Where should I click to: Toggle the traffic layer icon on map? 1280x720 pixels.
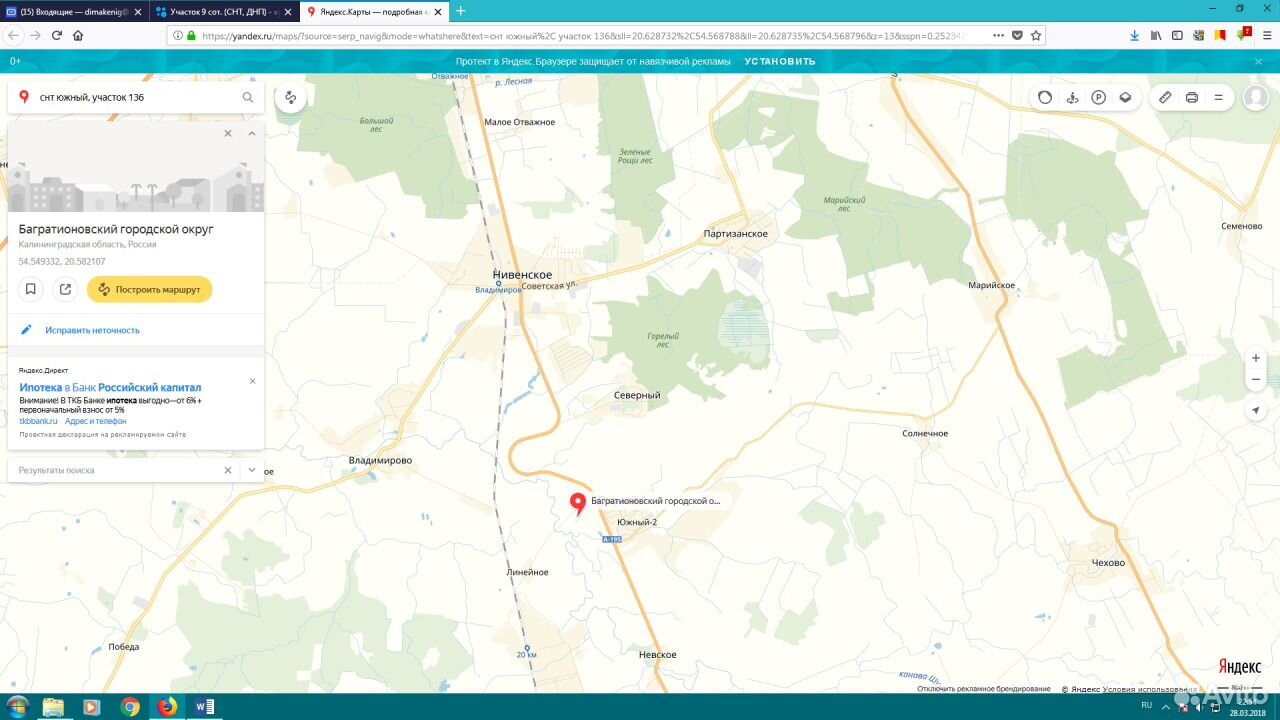pyautogui.click(x=1045, y=97)
